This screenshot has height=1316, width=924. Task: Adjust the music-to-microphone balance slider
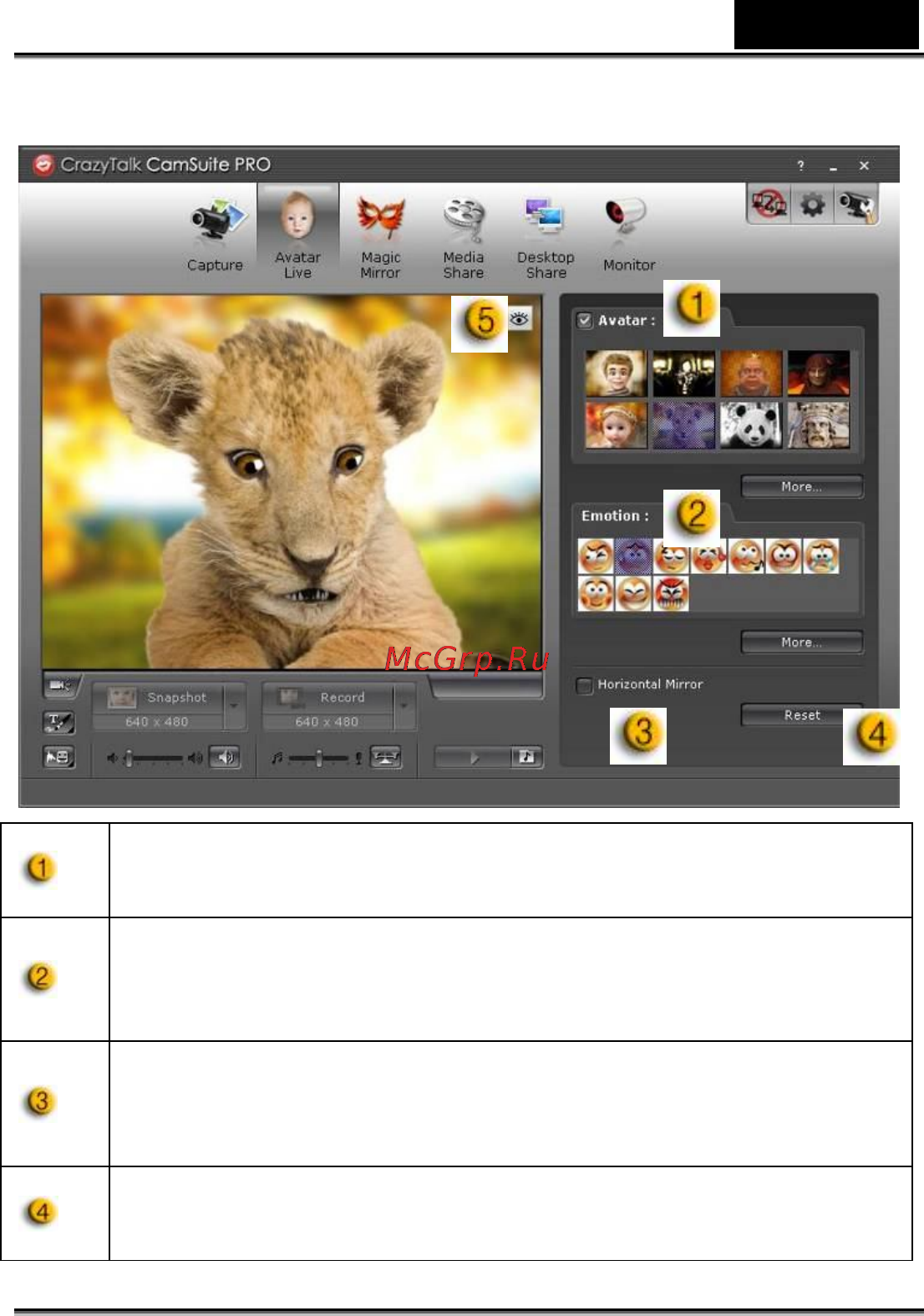pyautogui.click(x=319, y=758)
